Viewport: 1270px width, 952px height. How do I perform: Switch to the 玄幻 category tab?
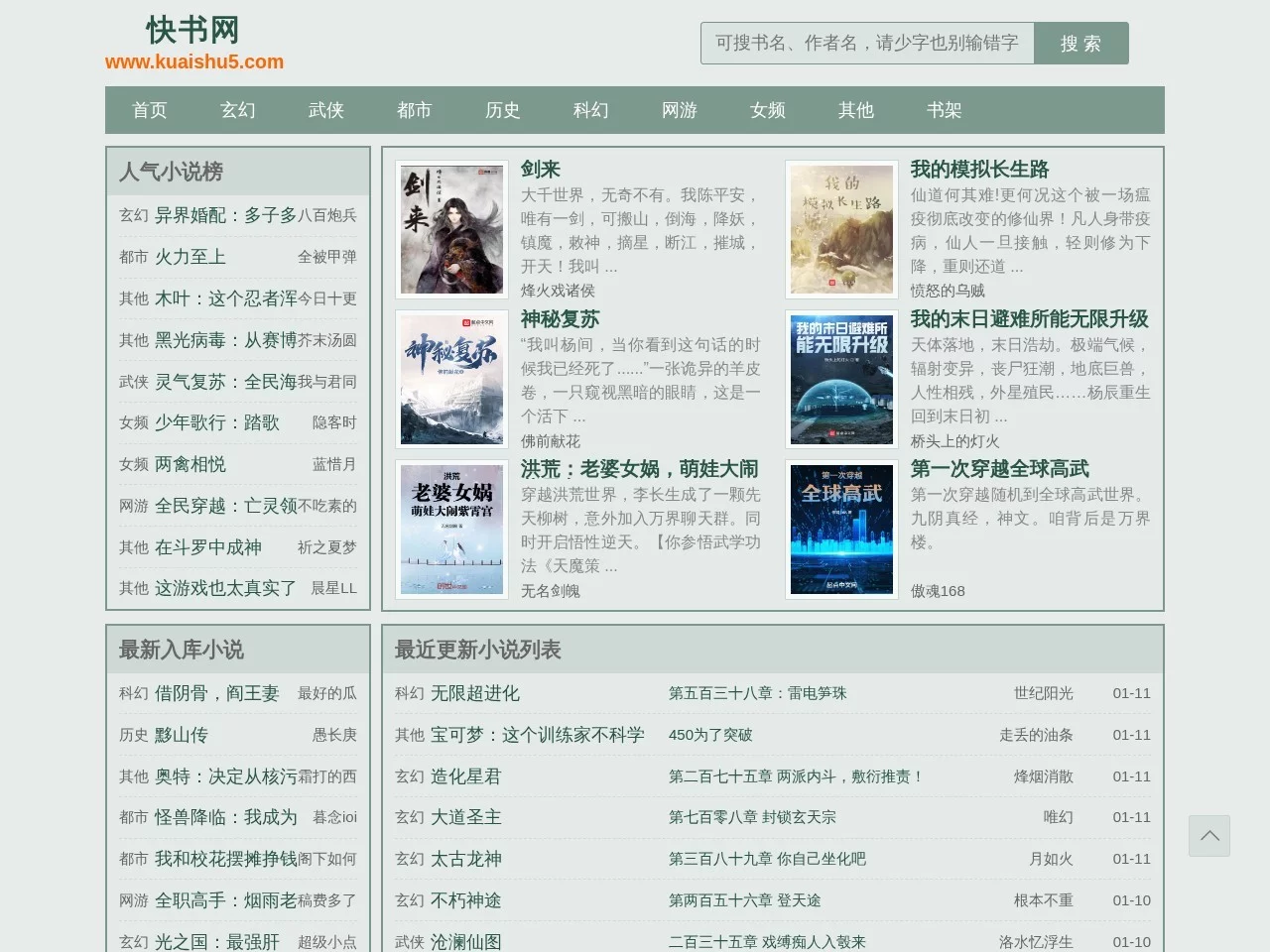pyautogui.click(x=237, y=110)
